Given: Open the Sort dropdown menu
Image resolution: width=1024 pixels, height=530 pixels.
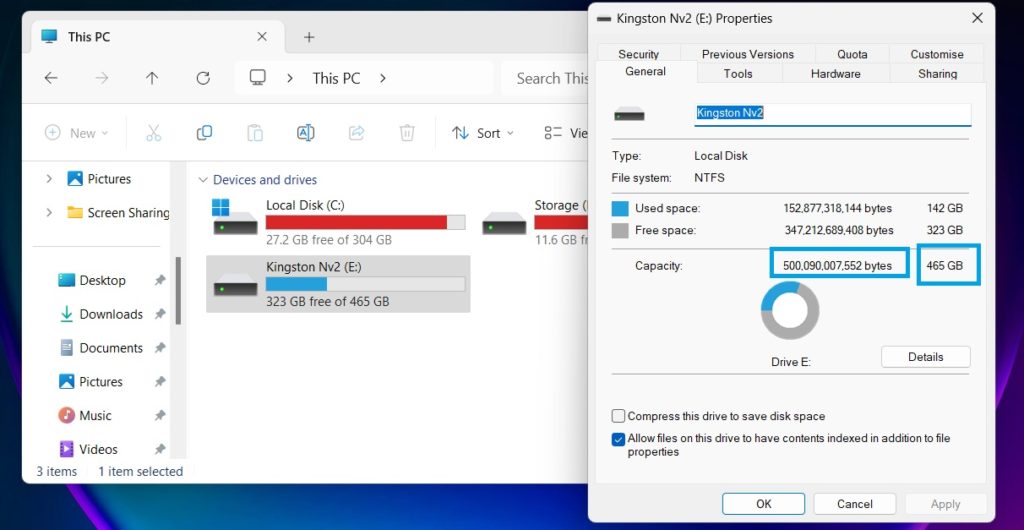Looking at the screenshot, I should click(x=483, y=133).
